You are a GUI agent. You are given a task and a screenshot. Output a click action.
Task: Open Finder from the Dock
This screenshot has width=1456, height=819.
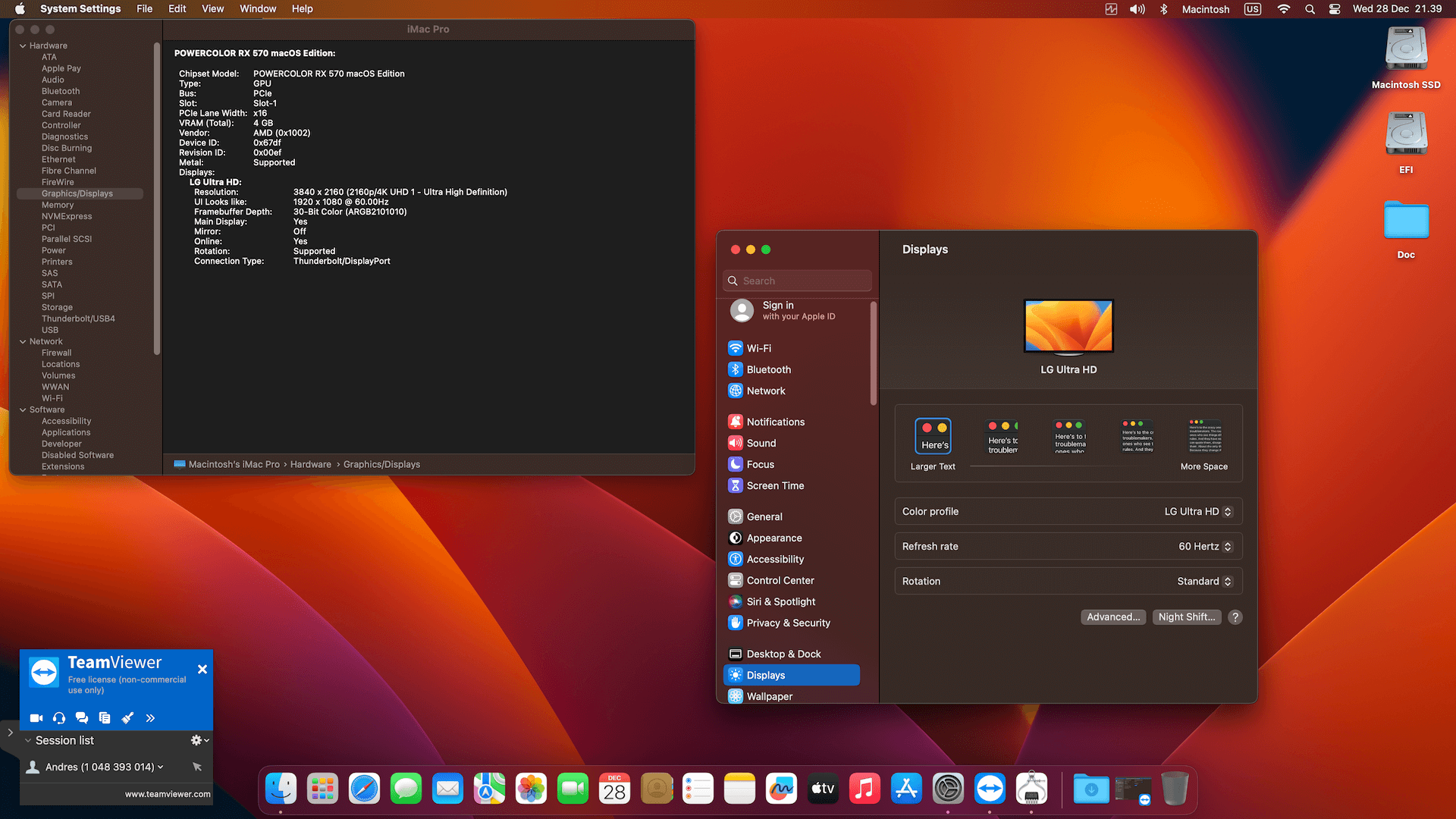(281, 789)
